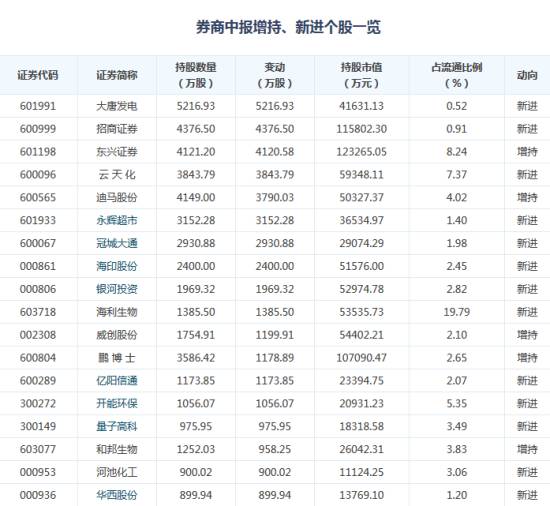The height and width of the screenshot is (506, 550).
Task: Click the title 券商中报增持、新进个股一览
Action: point(288,27)
